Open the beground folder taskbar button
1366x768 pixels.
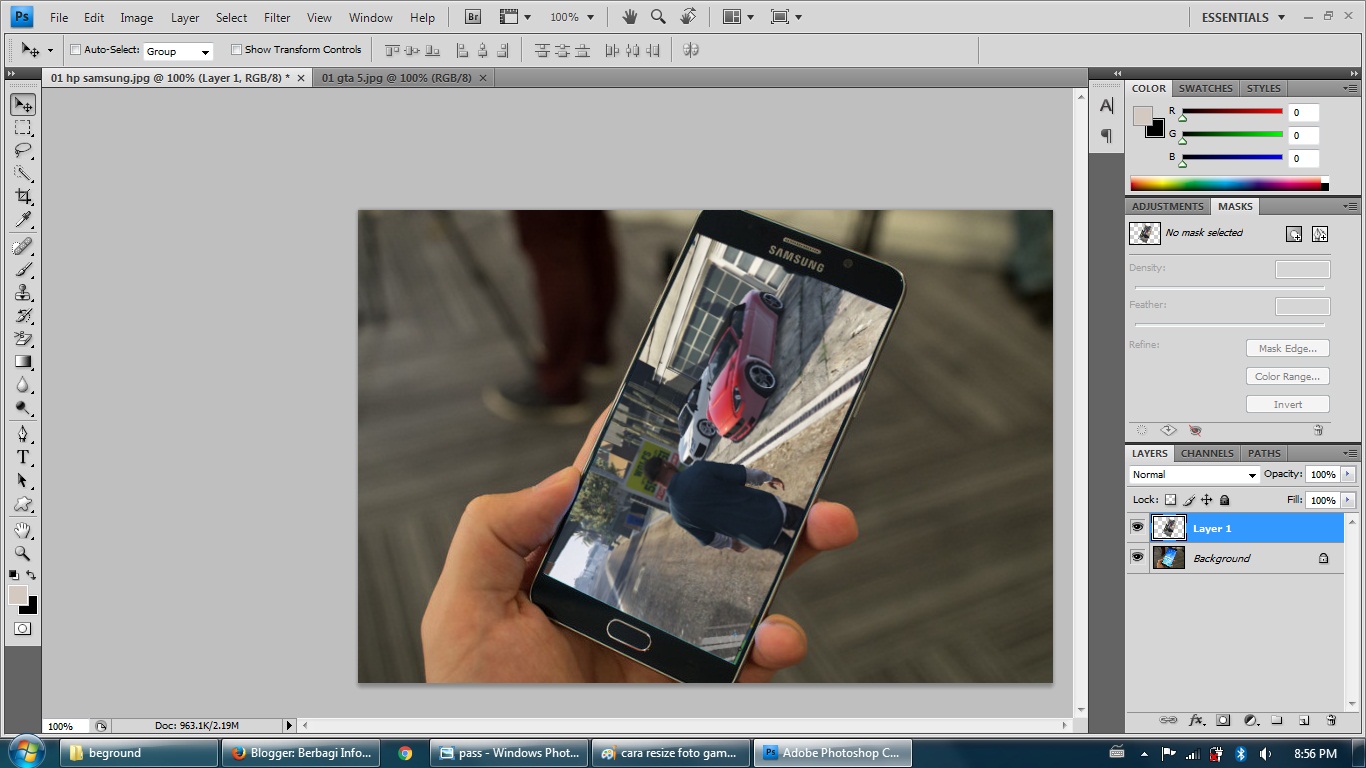(139, 753)
